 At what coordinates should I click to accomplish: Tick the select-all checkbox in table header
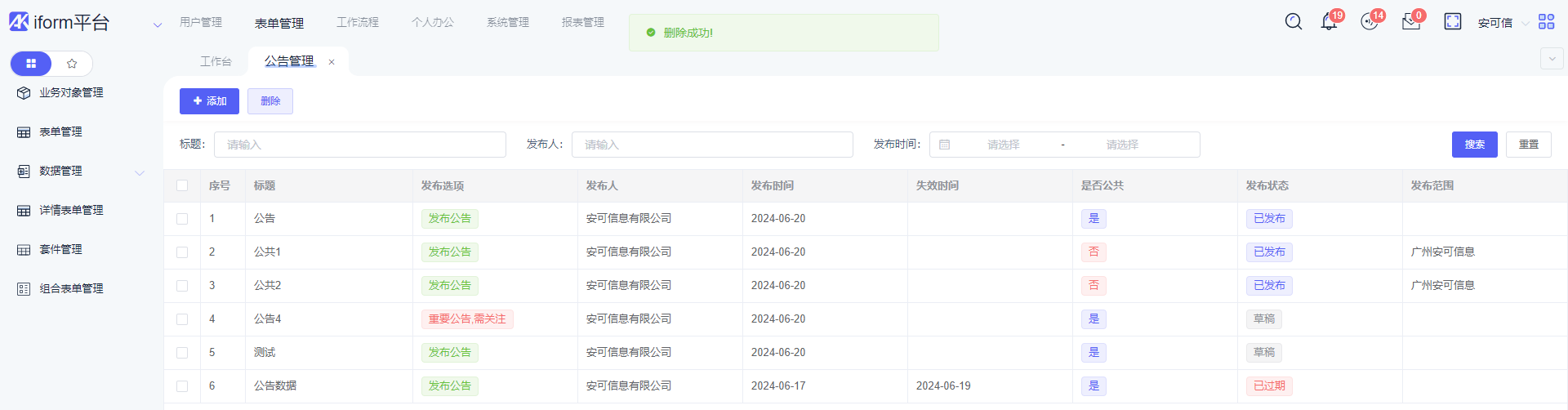coord(182,186)
